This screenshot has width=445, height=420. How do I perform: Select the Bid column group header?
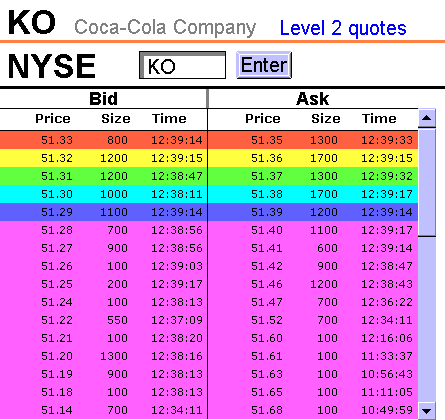pyautogui.click(x=103, y=99)
